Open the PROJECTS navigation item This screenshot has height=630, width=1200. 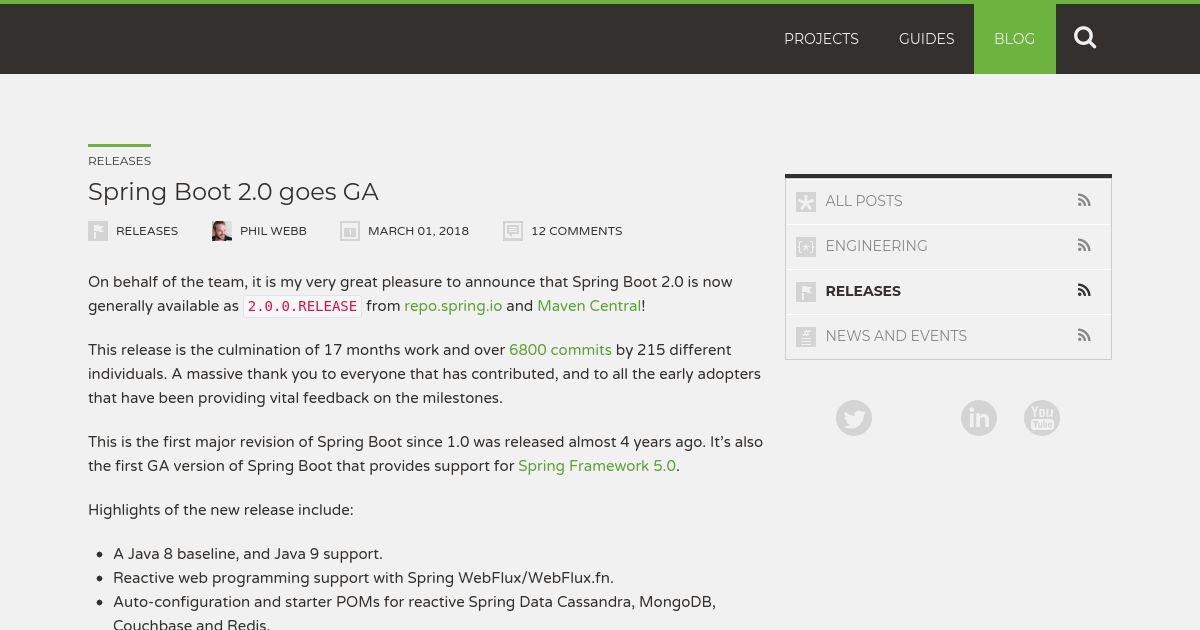pos(821,39)
